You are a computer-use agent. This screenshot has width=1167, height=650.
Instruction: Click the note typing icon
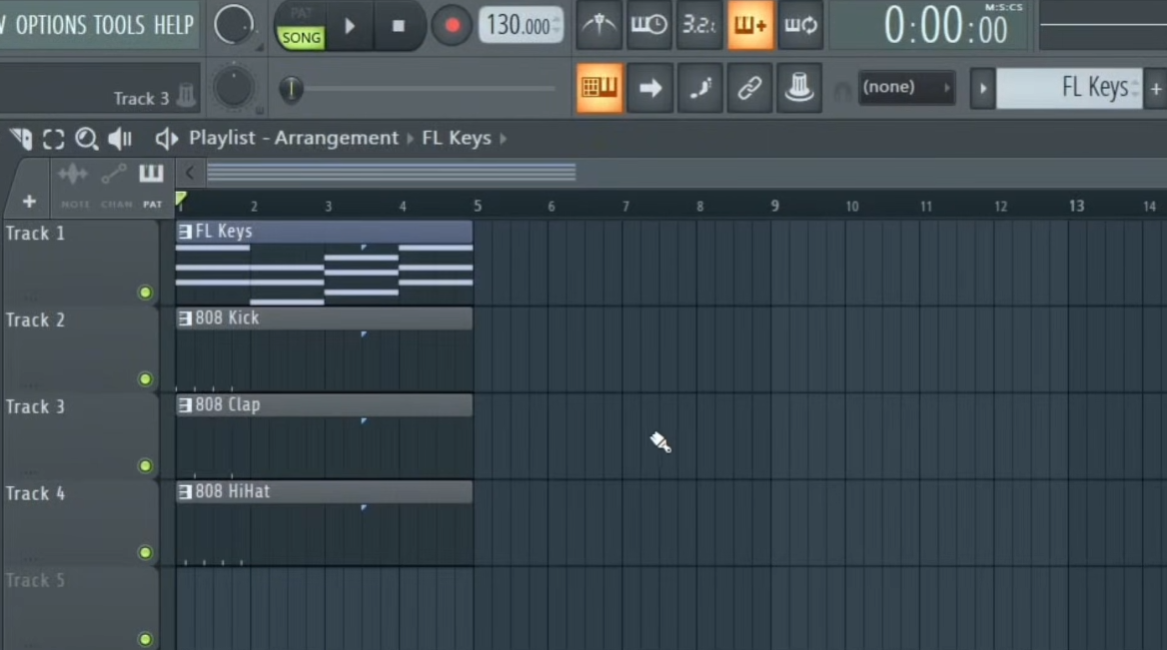tap(700, 88)
